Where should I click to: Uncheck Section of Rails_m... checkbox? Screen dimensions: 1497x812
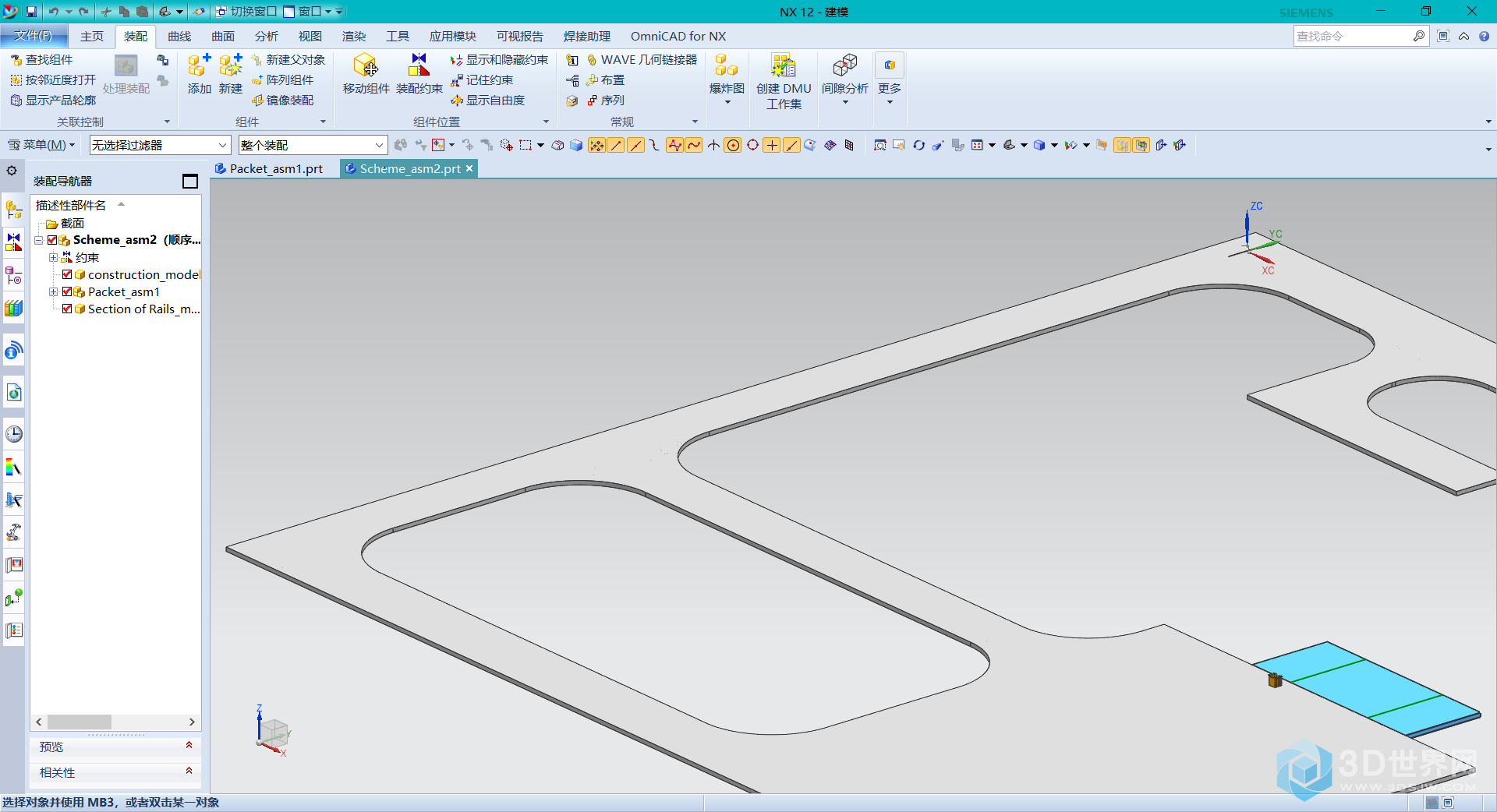click(67, 309)
